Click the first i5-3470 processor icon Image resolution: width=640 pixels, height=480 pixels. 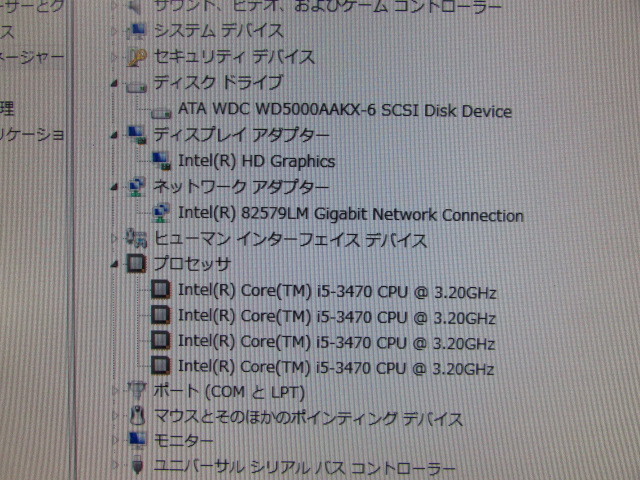coord(160,290)
